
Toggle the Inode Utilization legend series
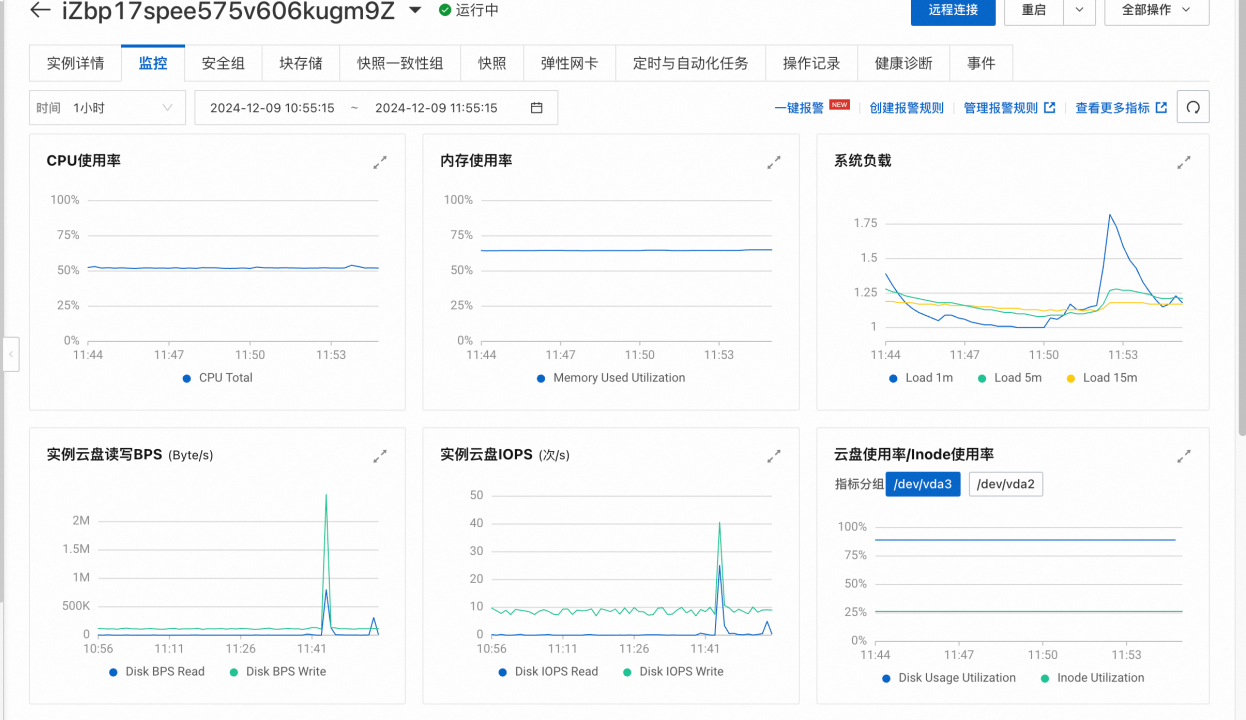[1092, 678]
